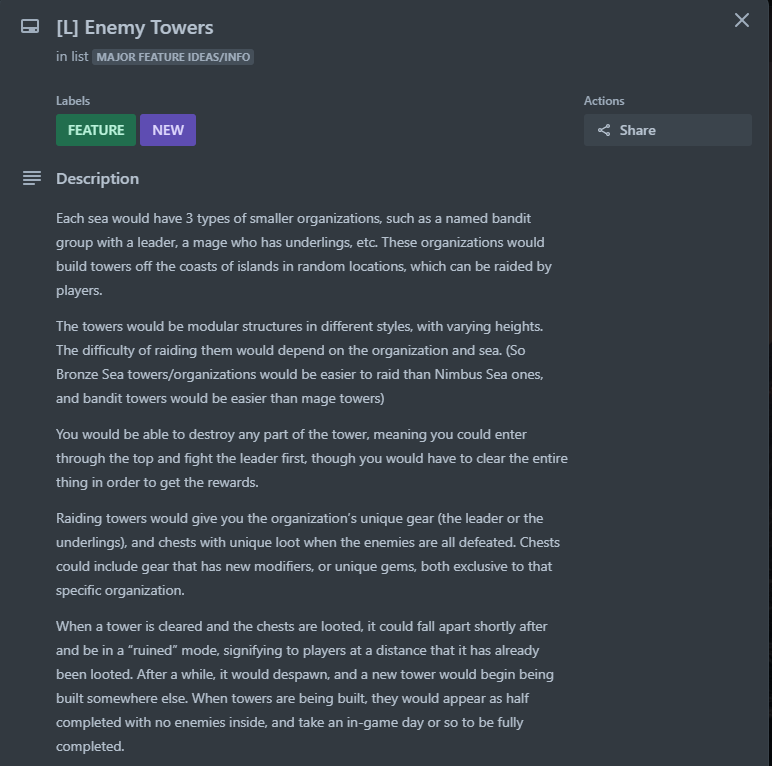772x766 pixels.
Task: Click the final word "completed." of the description
Action: tap(90, 746)
